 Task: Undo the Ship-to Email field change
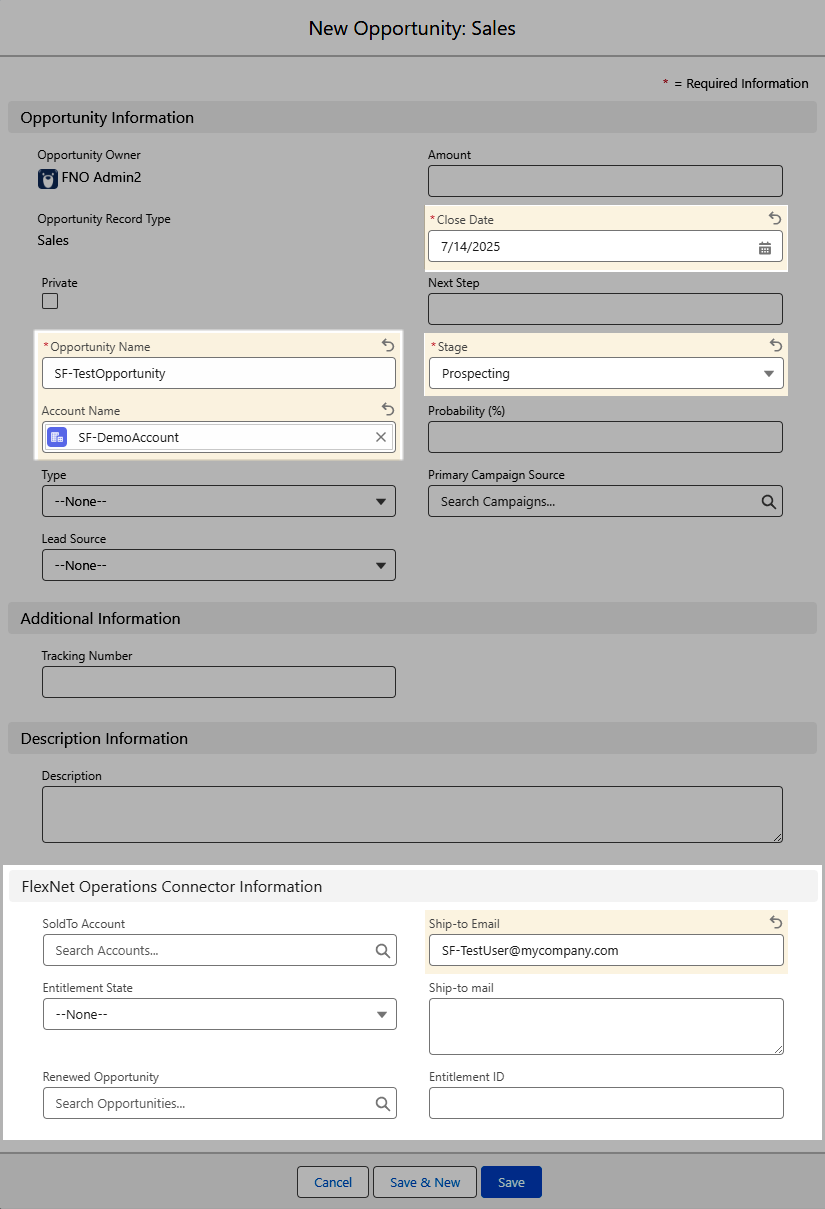tap(775, 922)
